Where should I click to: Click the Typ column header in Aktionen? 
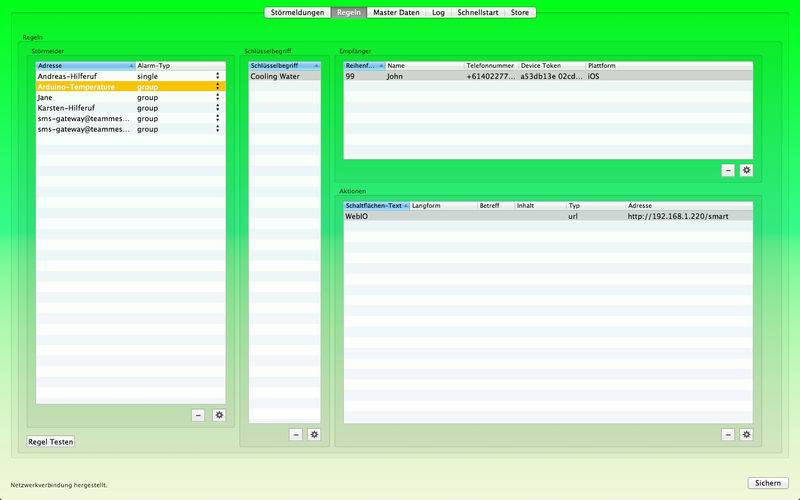[596, 206]
